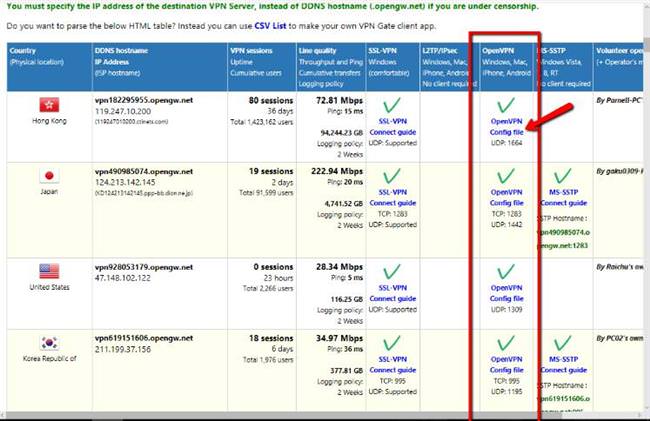Click the OpenVPN column header
The image size is (650, 421).
point(506,67)
